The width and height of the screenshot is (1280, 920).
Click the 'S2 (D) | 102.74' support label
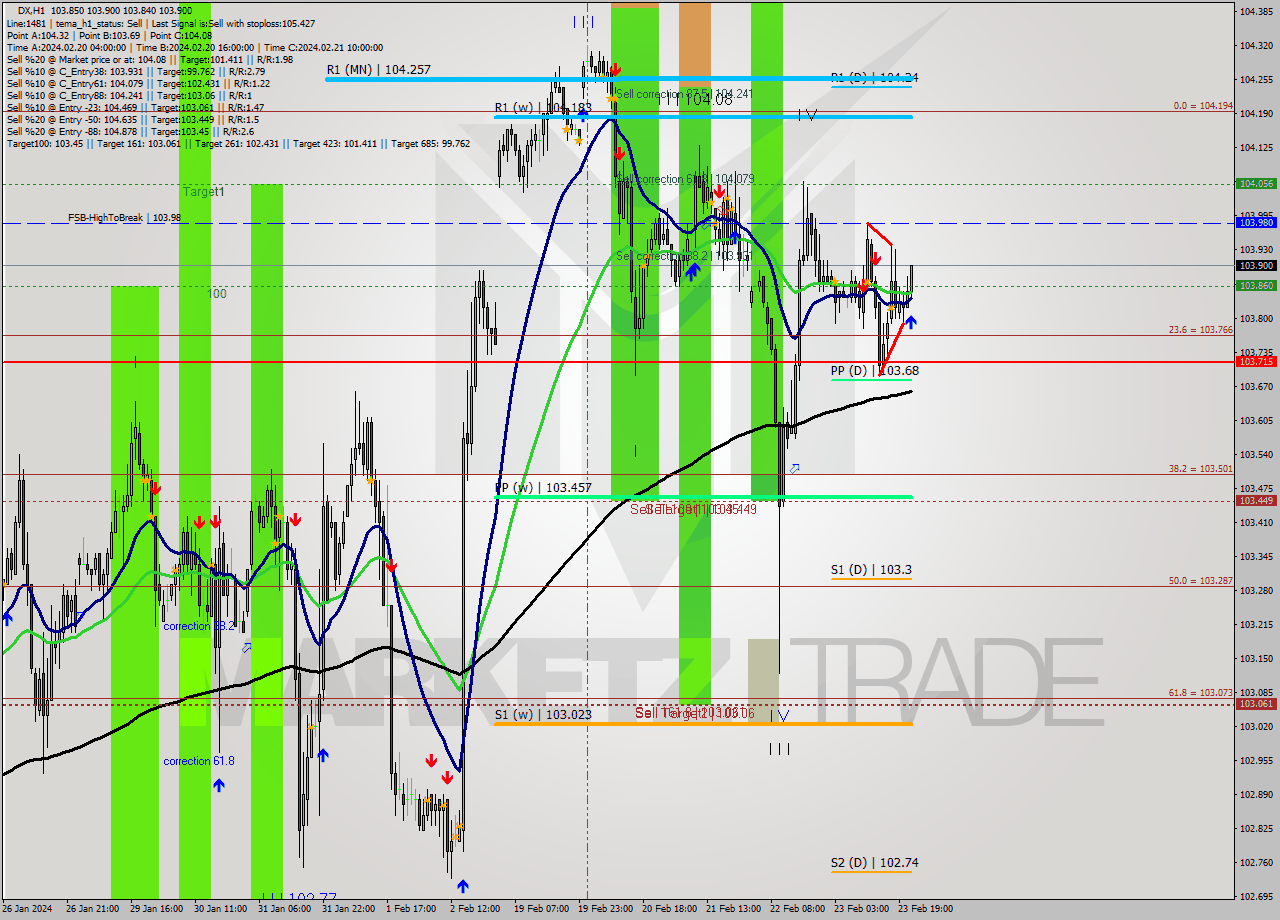coord(874,862)
